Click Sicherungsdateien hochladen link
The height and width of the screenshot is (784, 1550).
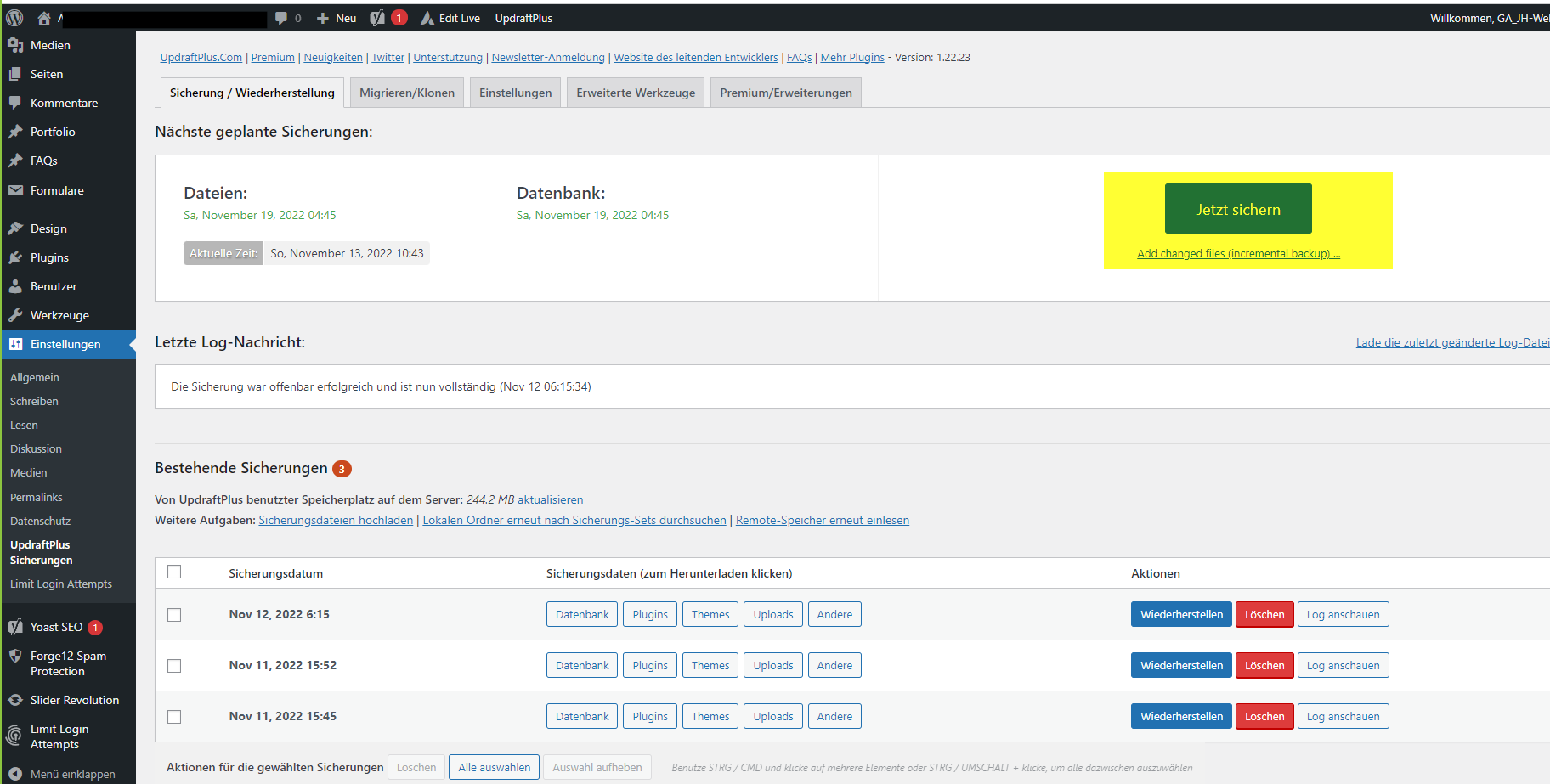(336, 520)
